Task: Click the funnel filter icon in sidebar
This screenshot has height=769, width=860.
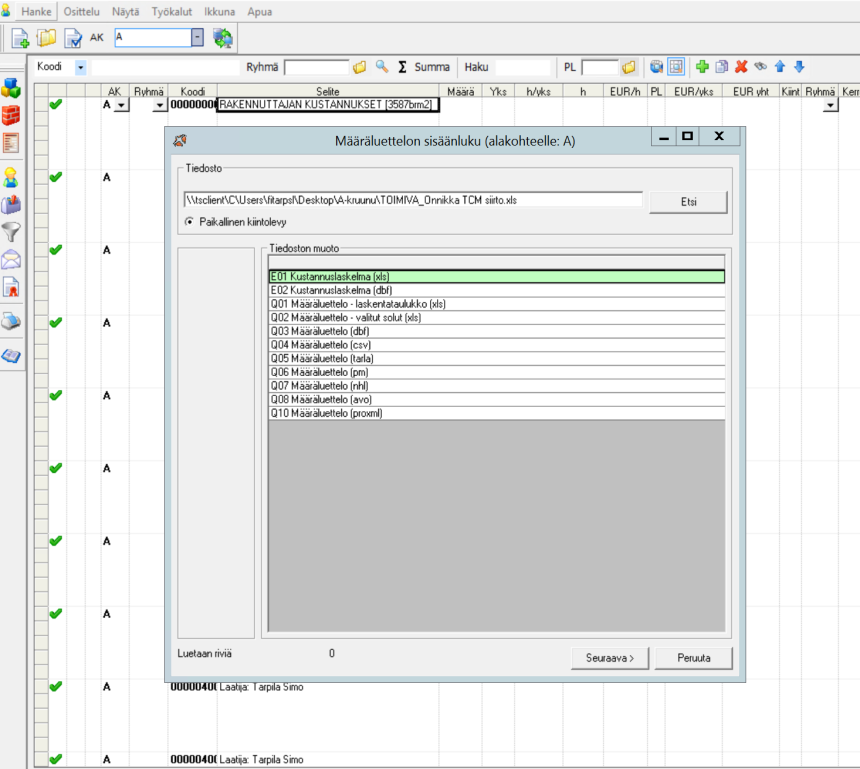Action: coord(11,231)
